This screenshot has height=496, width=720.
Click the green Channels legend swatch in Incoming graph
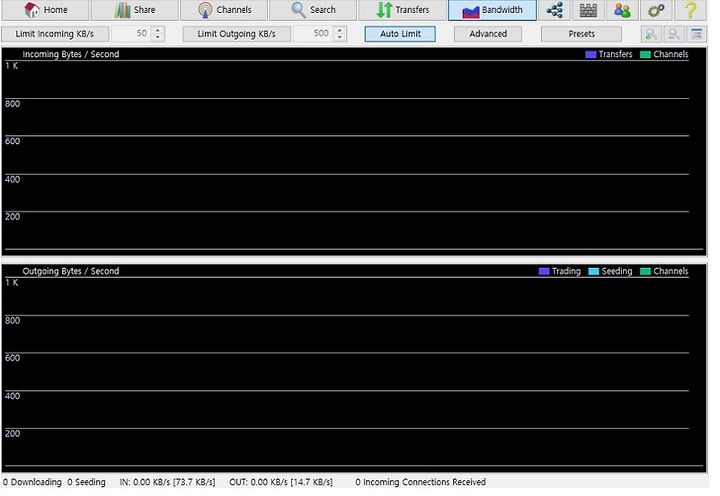645,55
